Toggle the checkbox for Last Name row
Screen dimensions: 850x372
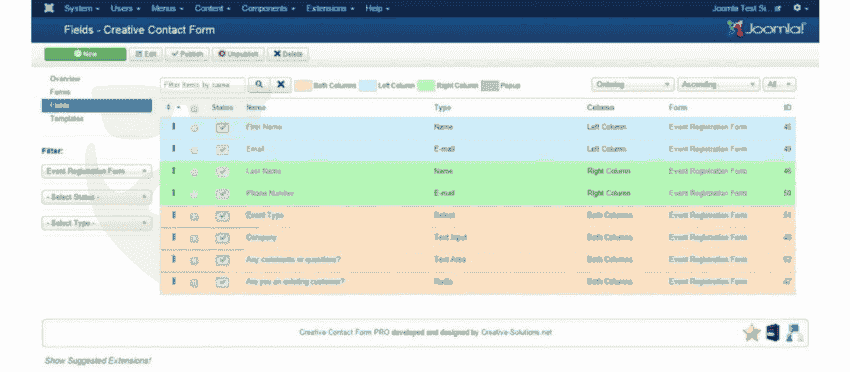pos(195,172)
